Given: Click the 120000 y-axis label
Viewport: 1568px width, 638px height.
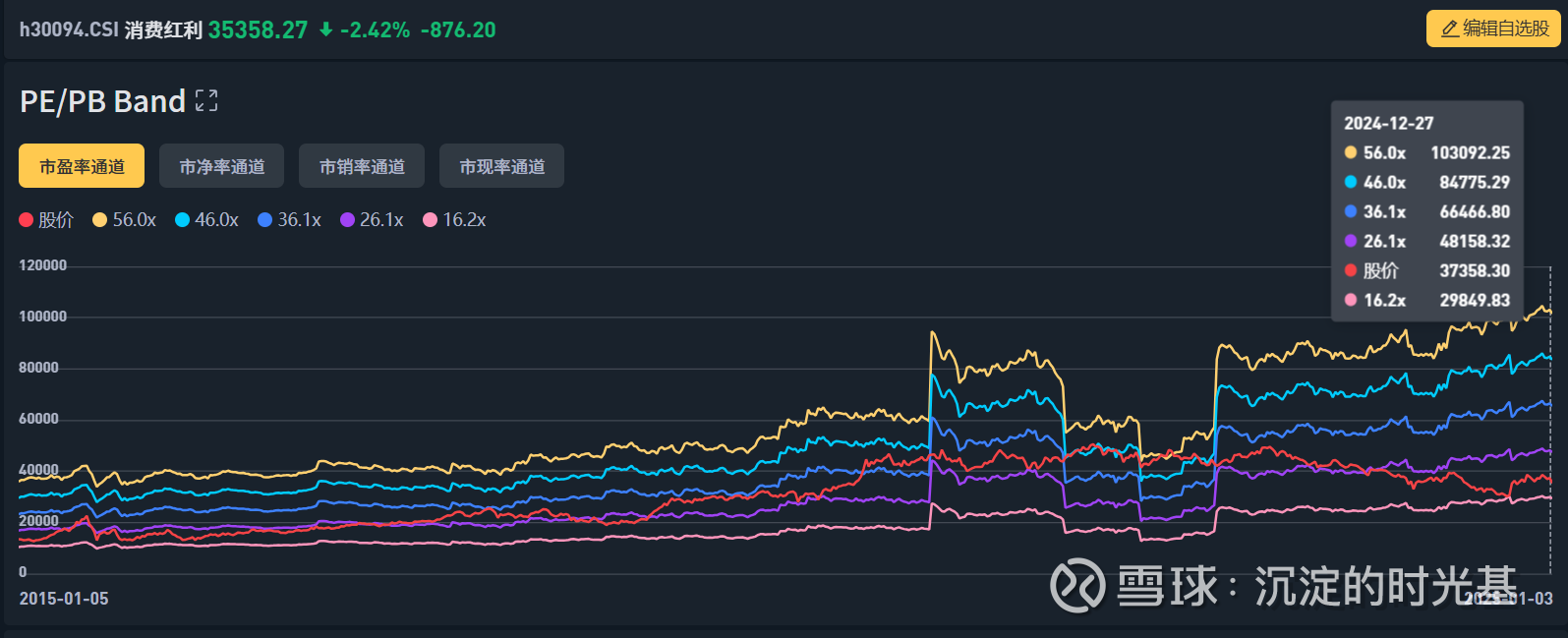Looking at the screenshot, I should click(43, 265).
